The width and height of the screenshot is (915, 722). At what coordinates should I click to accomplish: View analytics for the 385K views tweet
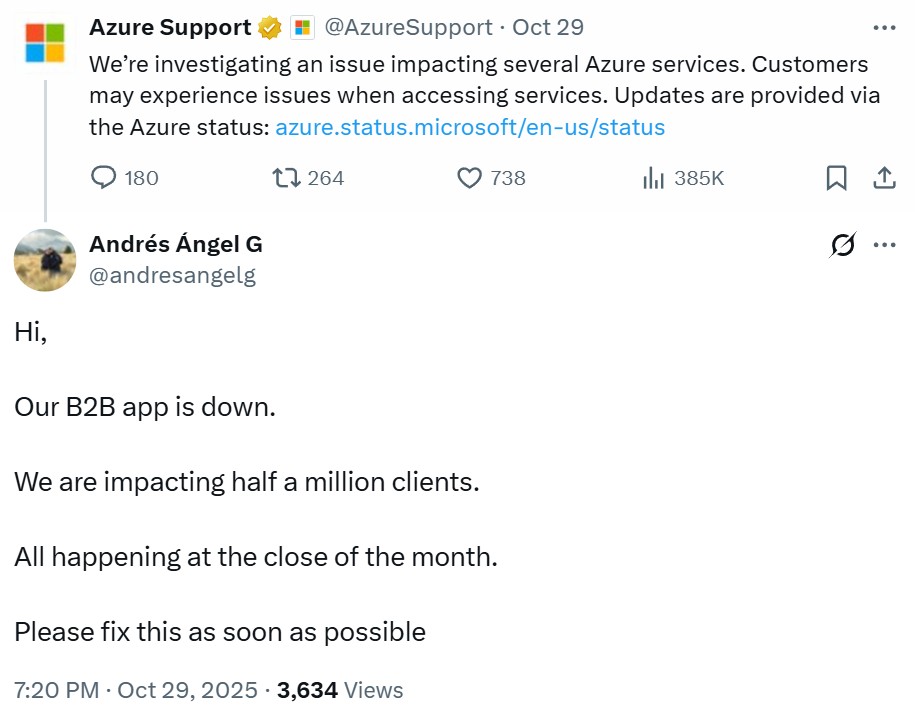pyautogui.click(x=654, y=178)
